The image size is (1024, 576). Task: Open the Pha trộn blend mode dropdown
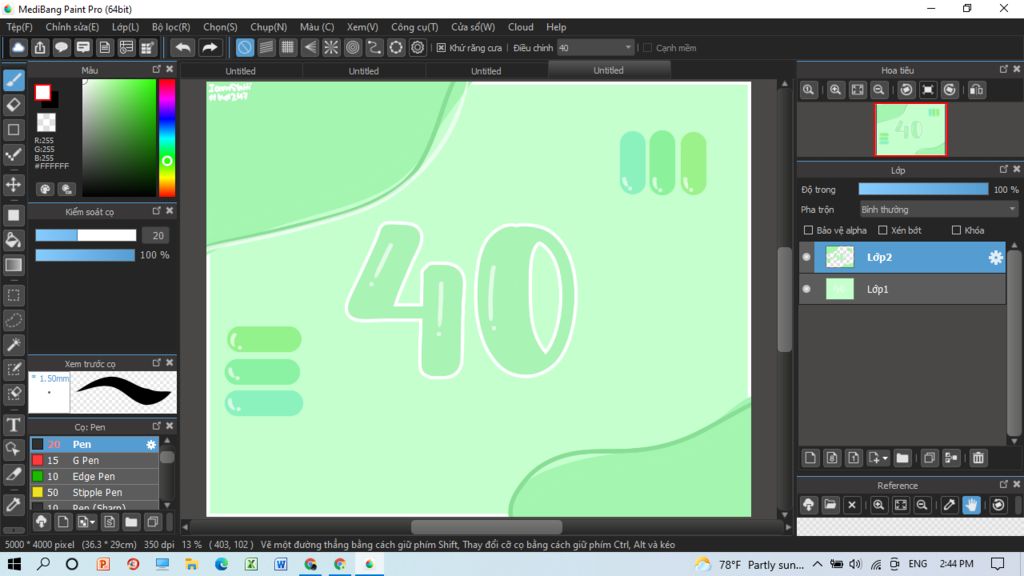[938, 210]
